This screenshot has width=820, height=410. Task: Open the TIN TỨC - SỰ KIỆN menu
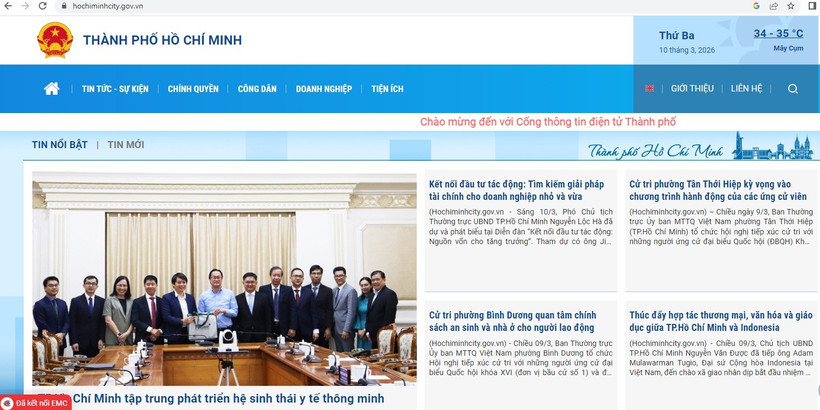pyautogui.click(x=115, y=89)
